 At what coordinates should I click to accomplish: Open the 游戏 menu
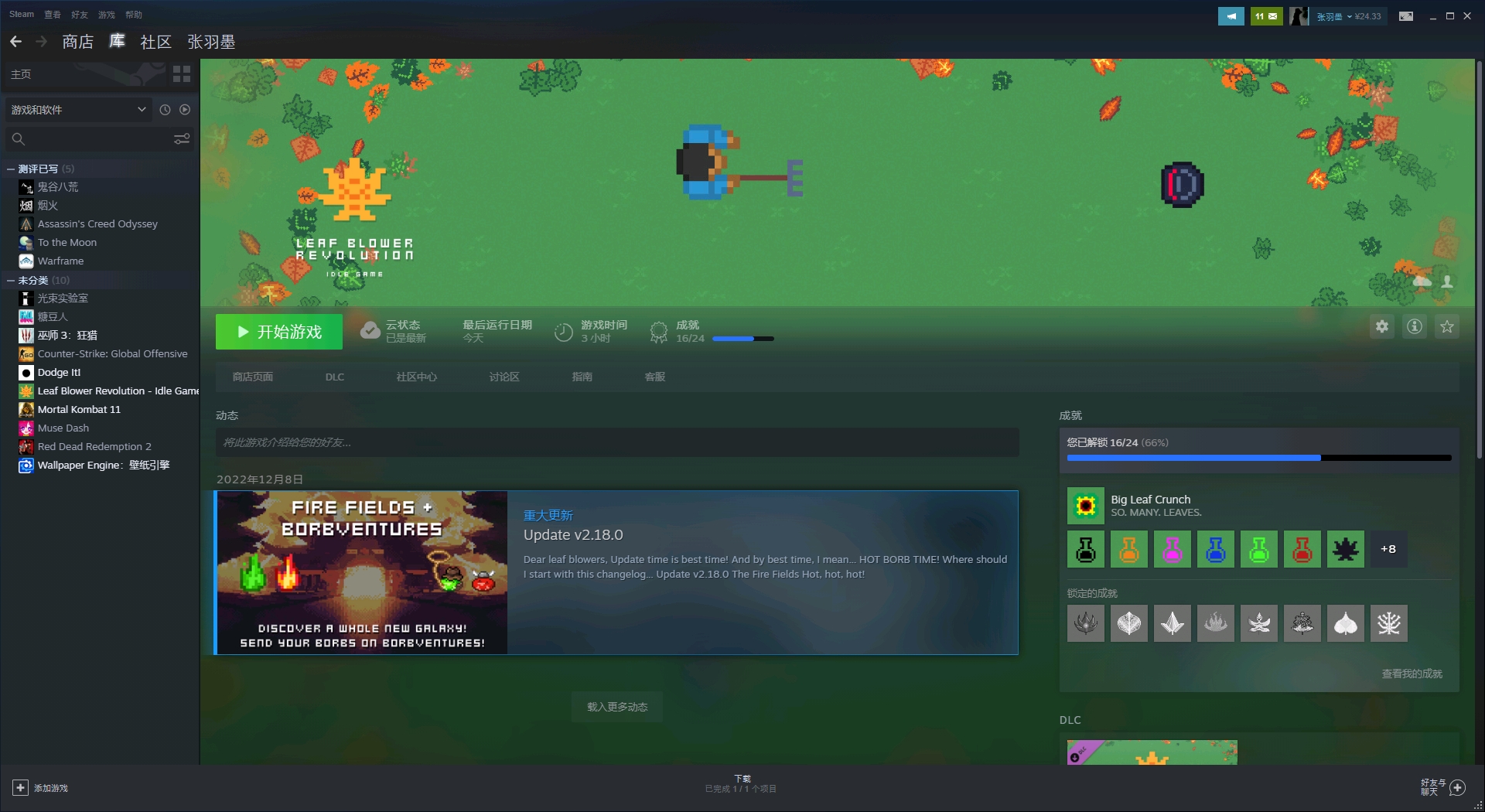tap(107, 14)
